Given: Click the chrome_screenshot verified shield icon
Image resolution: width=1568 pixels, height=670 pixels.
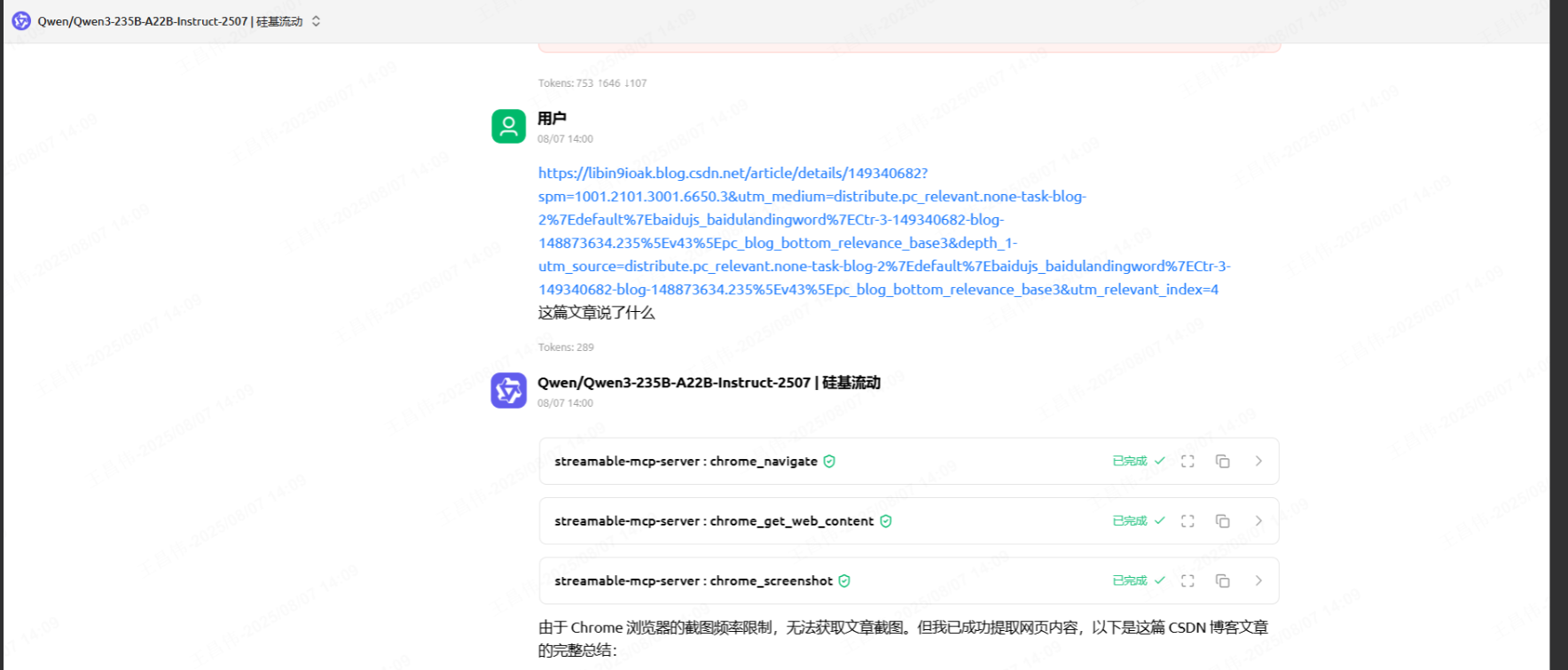Looking at the screenshot, I should pyautogui.click(x=844, y=581).
